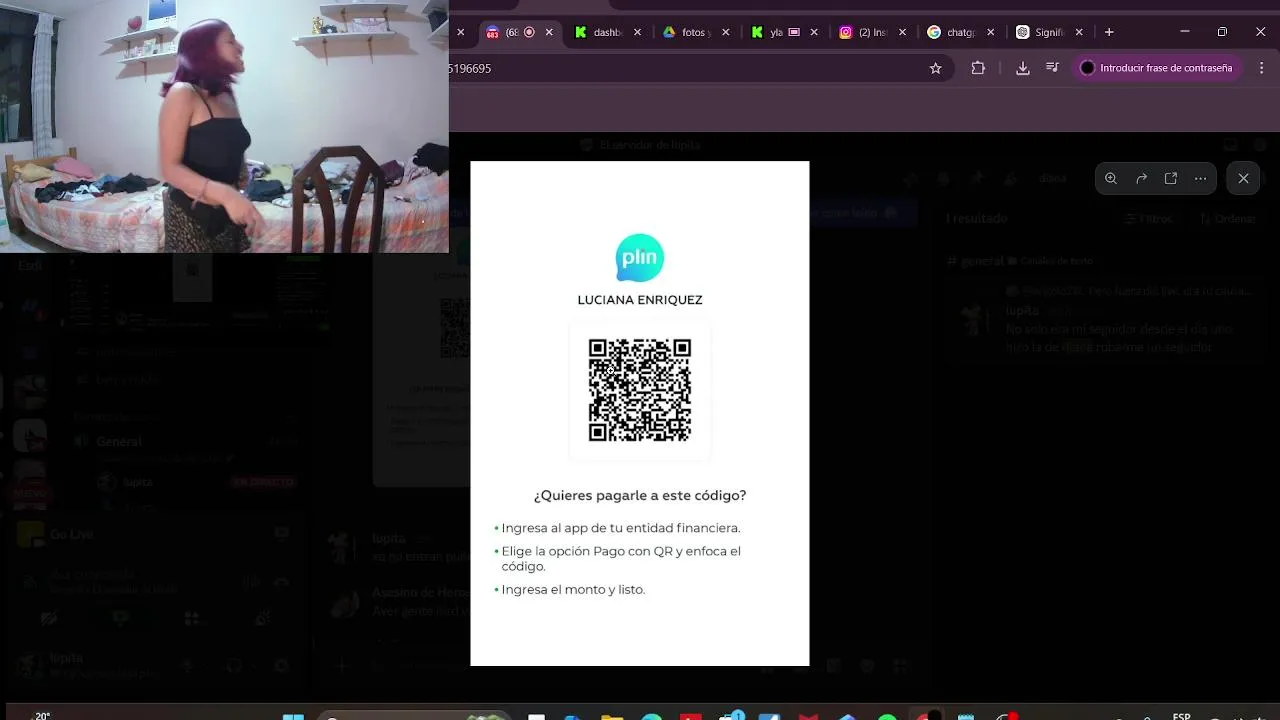Image resolution: width=1280 pixels, height=720 pixels.
Task: Close the Signific tab
Action: point(1079,32)
